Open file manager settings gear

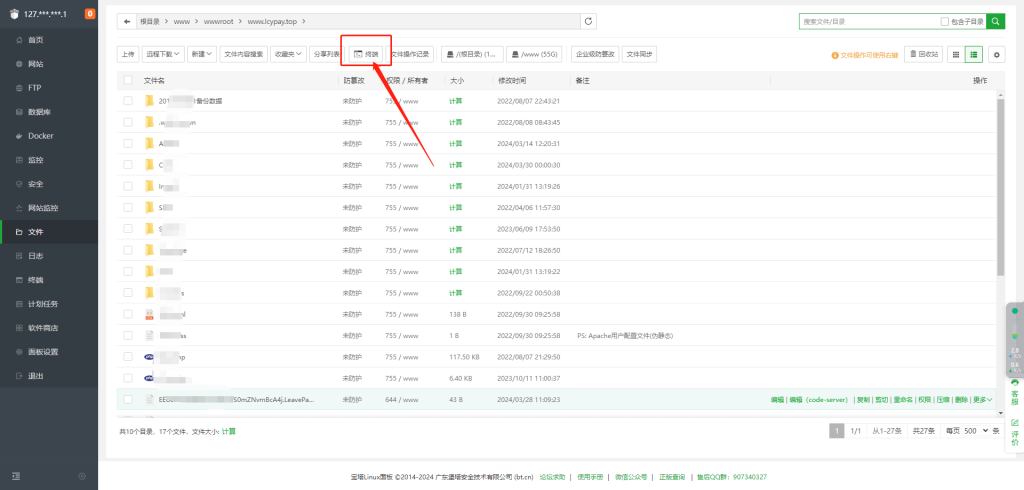click(x=996, y=54)
